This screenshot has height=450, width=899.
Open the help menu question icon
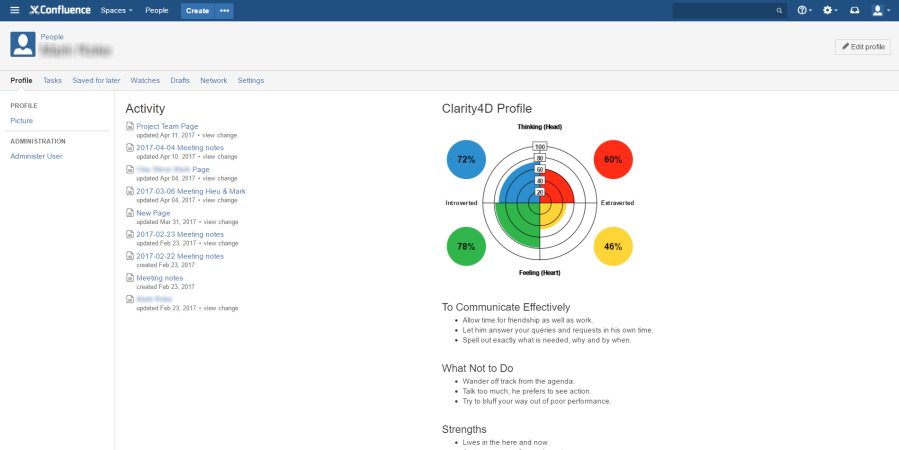[804, 10]
